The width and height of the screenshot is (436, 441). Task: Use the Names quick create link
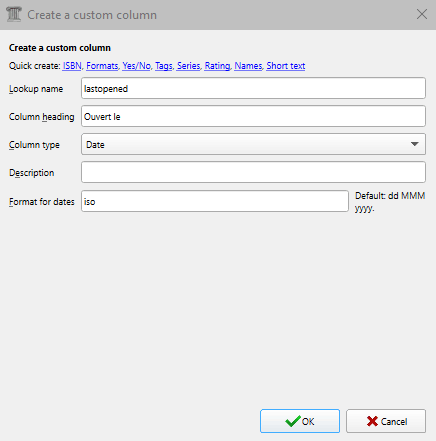tap(248, 66)
